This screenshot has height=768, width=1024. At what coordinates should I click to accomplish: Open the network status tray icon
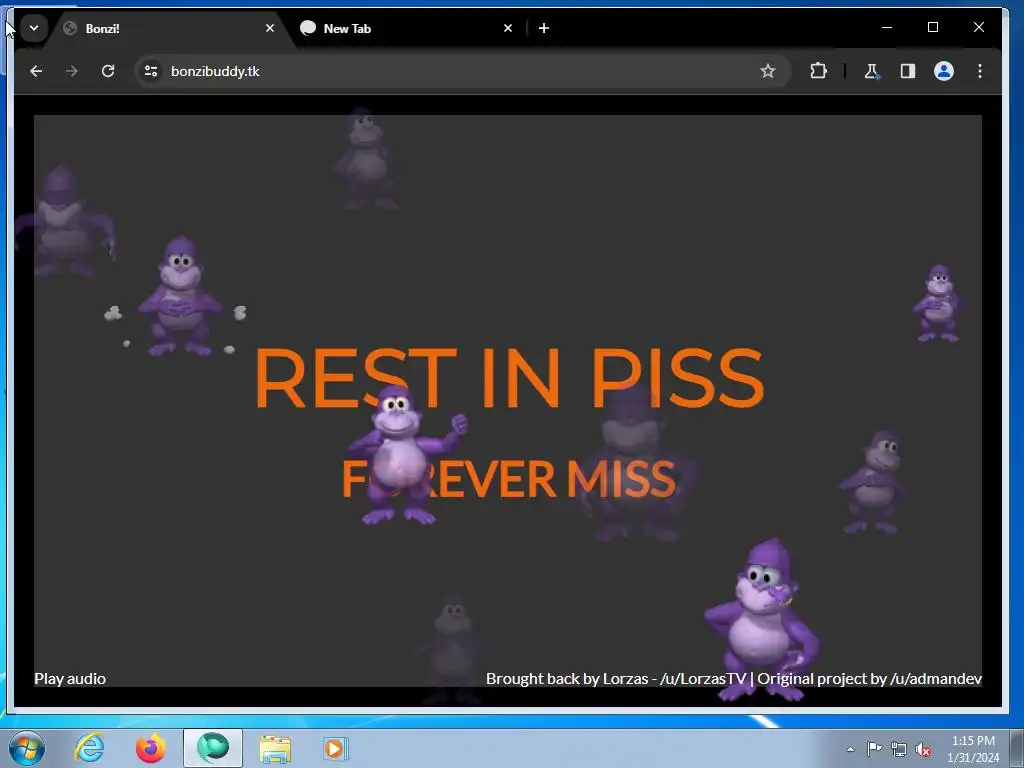coord(899,749)
